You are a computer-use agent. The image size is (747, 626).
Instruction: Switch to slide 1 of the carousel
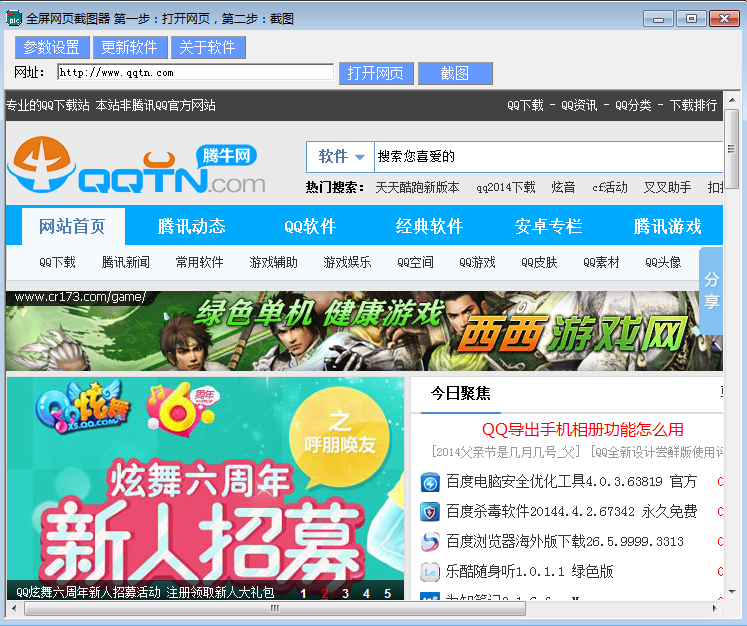pos(303,594)
